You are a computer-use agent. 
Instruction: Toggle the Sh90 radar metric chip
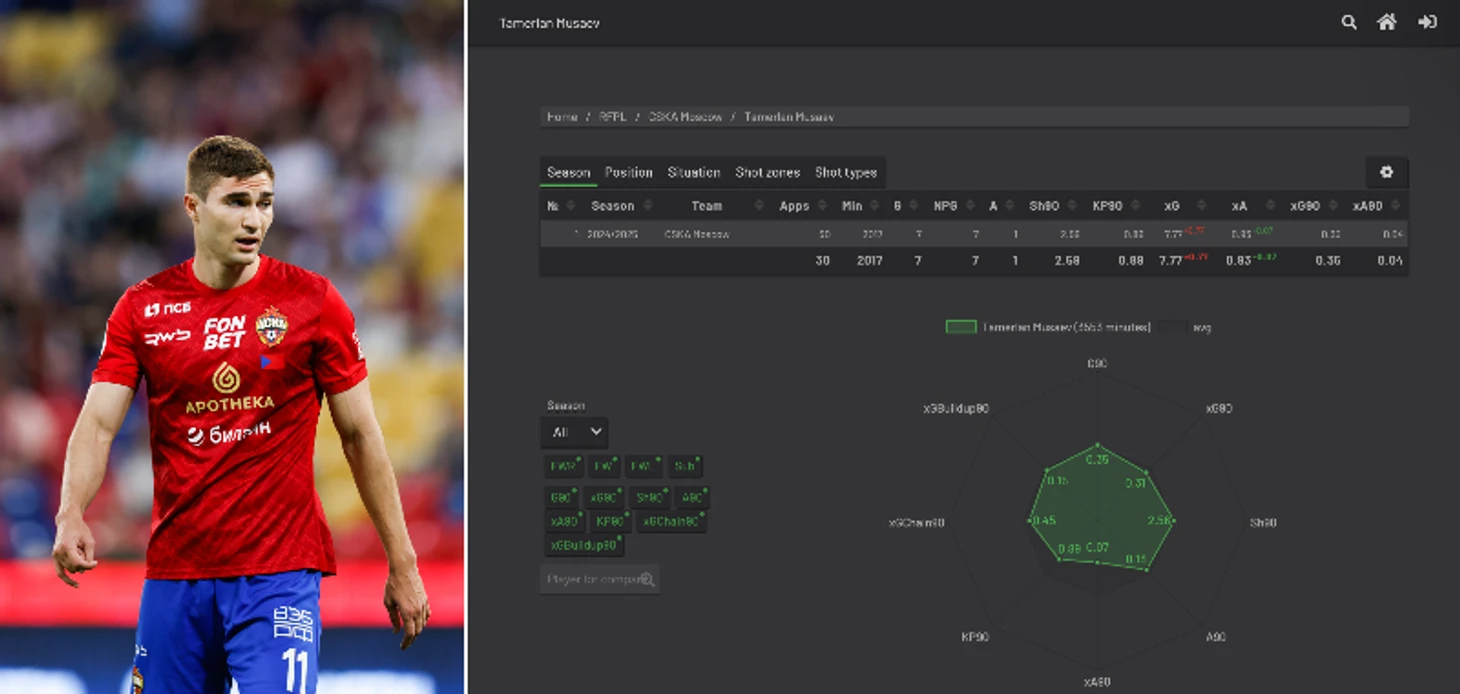point(650,497)
